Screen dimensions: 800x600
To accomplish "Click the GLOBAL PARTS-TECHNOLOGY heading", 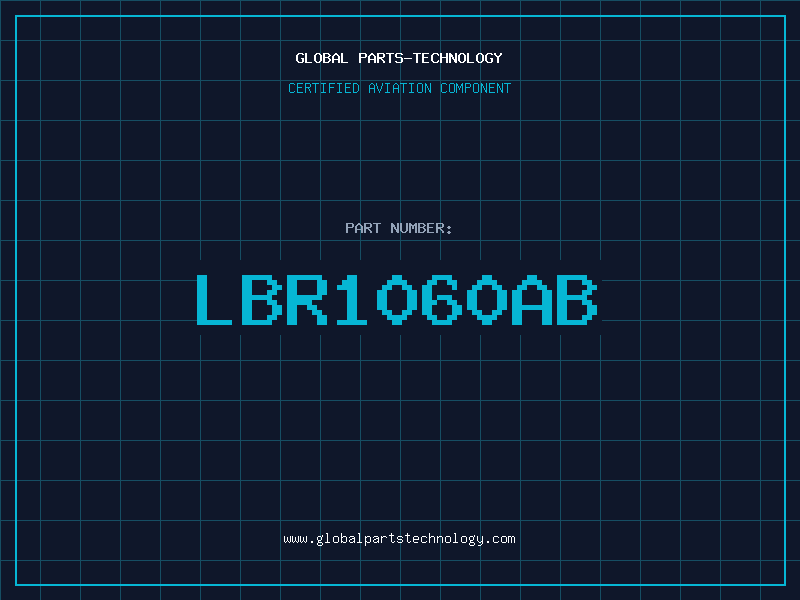I will coord(399,58).
